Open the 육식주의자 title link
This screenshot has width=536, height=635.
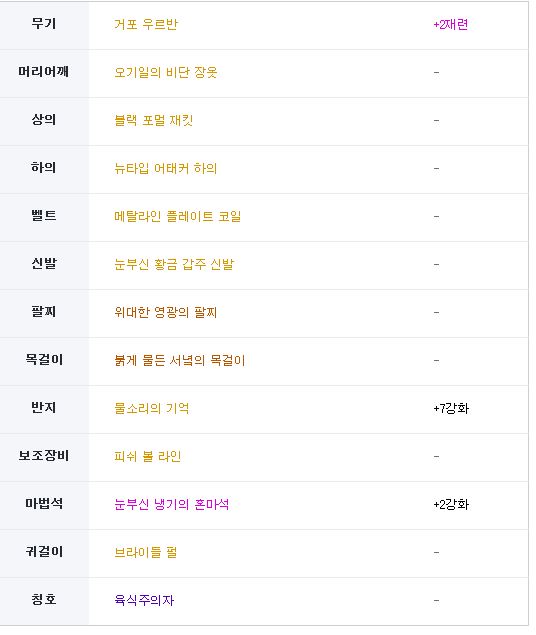tap(144, 601)
